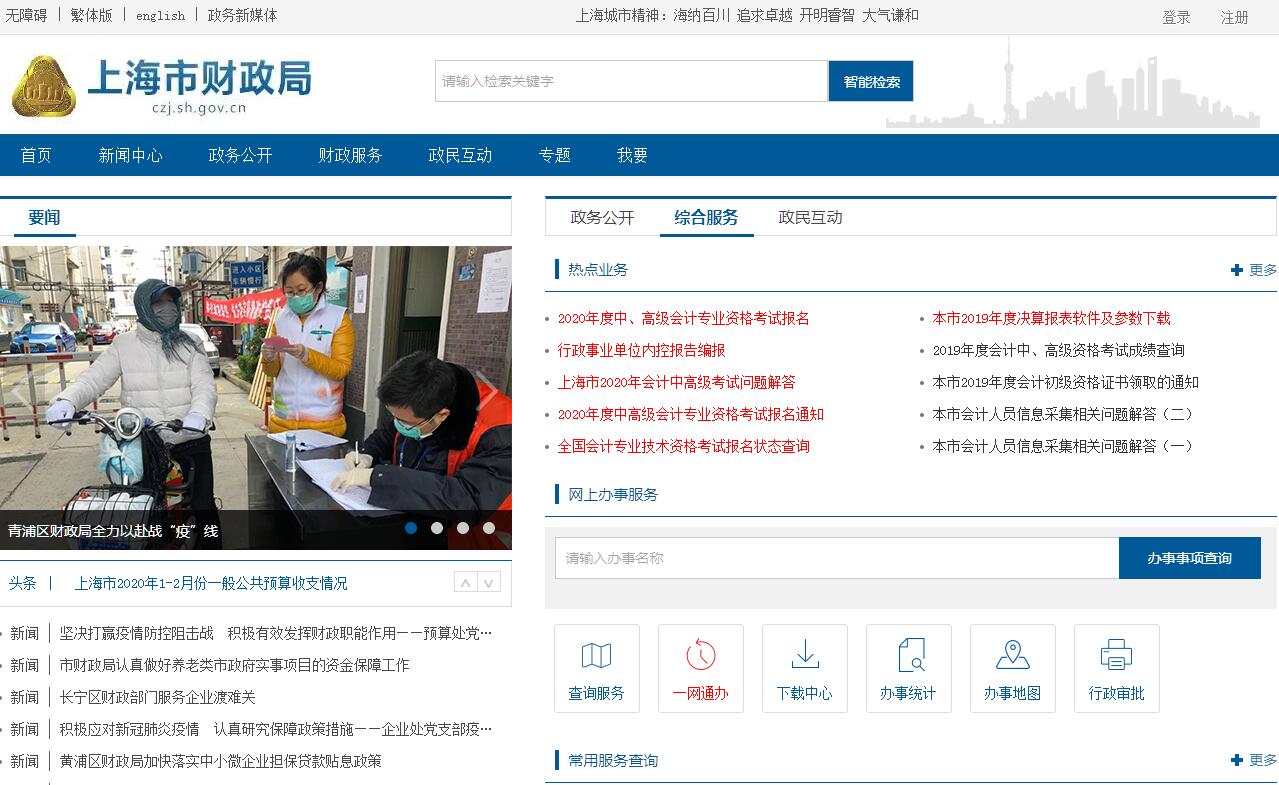Open the 查询服务 map icon
Viewport: 1279px width, 785px height.
click(596, 656)
